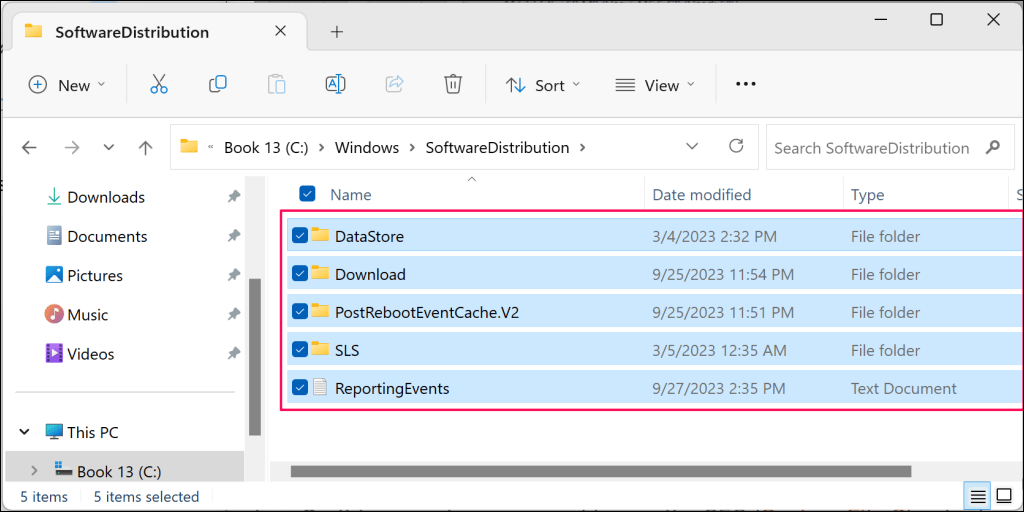Open the View dropdown menu
Image resolution: width=1024 pixels, height=512 pixels.
pos(655,85)
